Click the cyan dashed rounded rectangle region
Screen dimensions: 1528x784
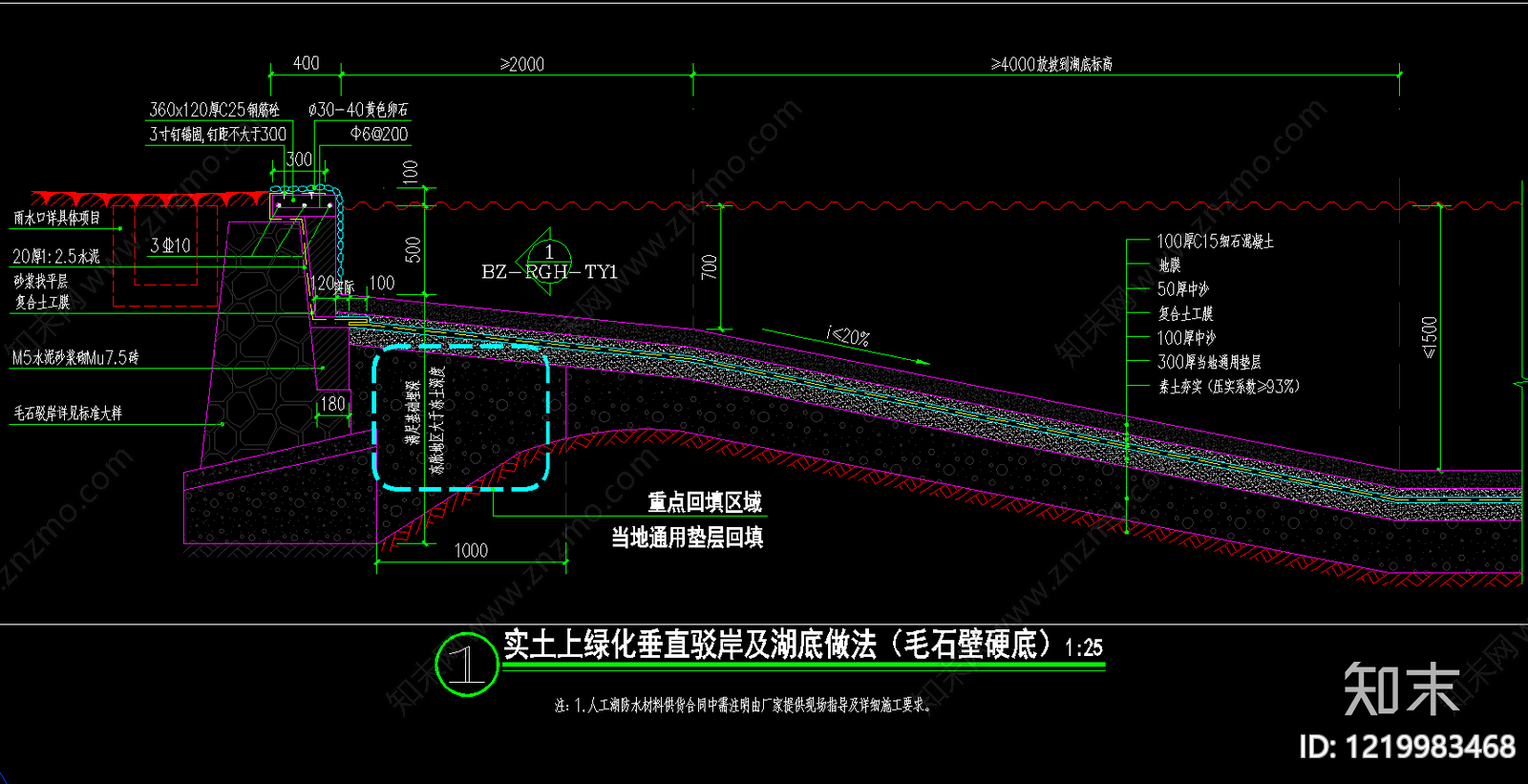(461, 418)
